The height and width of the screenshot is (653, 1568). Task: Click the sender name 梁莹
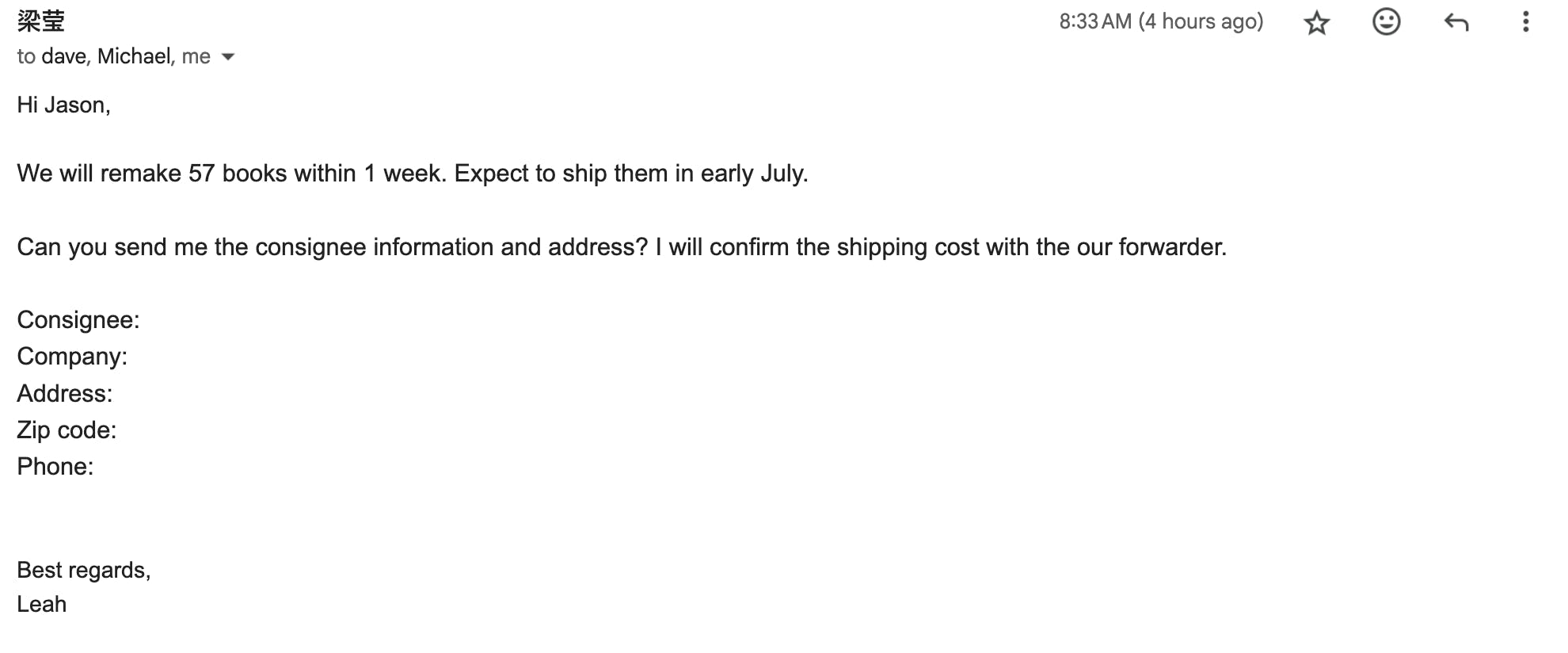(41, 21)
